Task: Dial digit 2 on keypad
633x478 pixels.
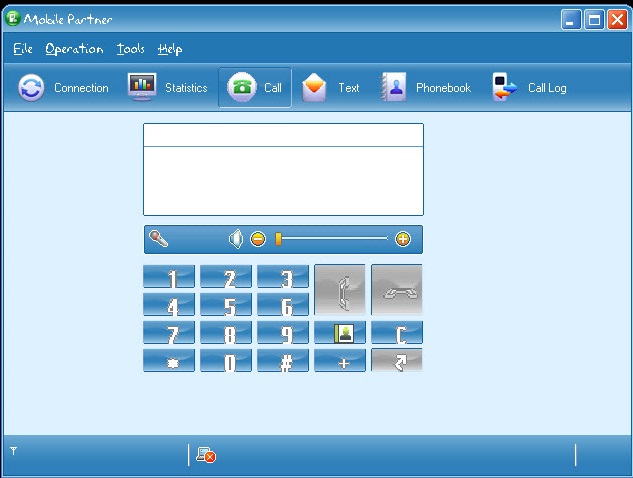Action: coord(226,277)
